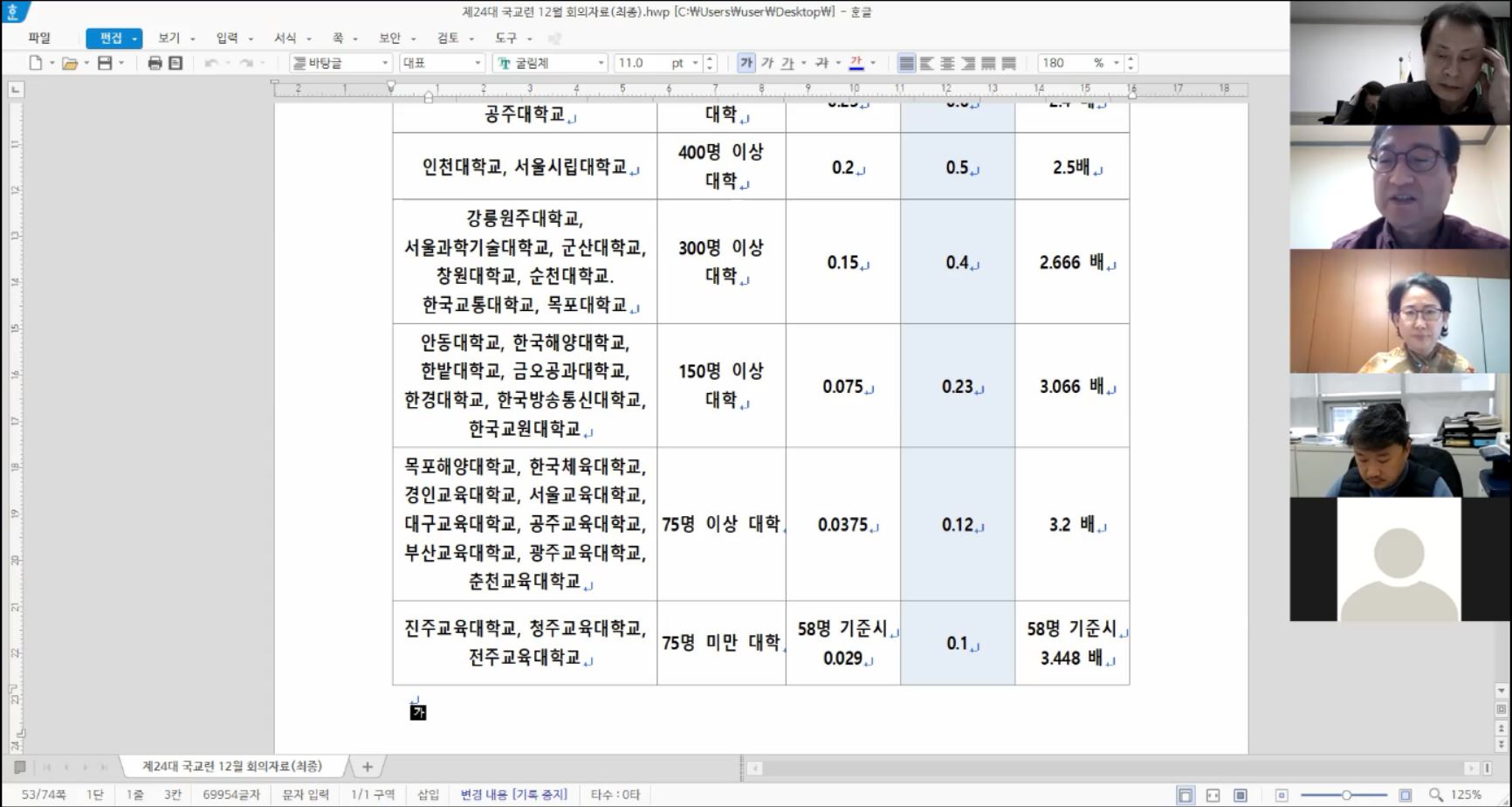
Task: Open the 180% line spacing dropdown
Action: (x=1116, y=63)
